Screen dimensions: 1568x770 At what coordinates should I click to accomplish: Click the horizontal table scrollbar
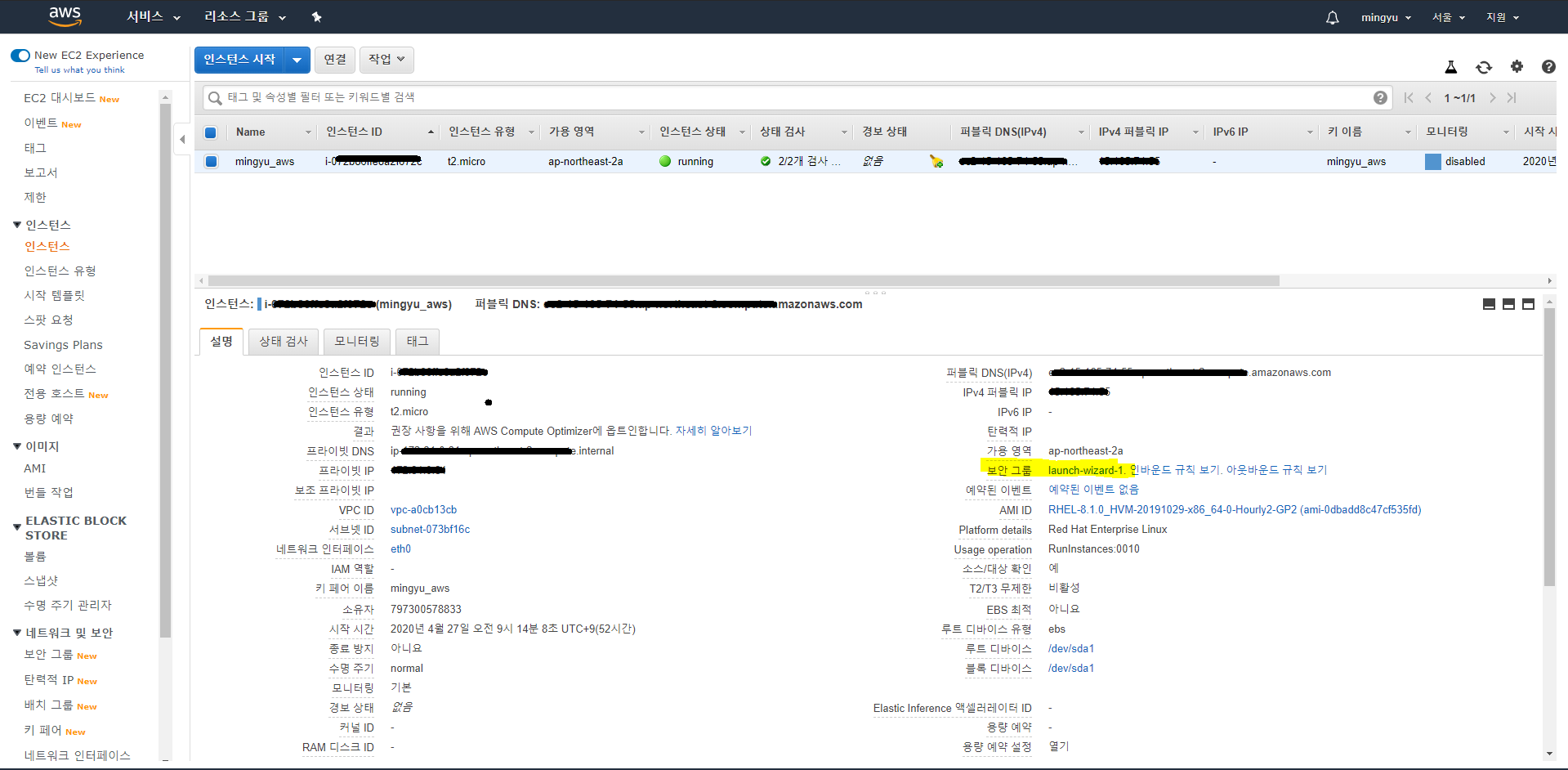(x=744, y=280)
